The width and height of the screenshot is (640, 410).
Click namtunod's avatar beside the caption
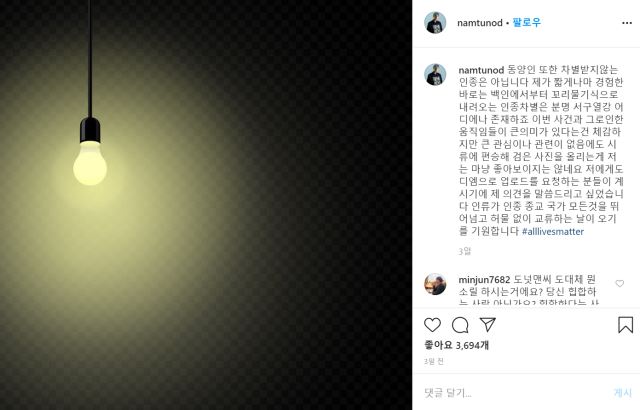coord(435,74)
